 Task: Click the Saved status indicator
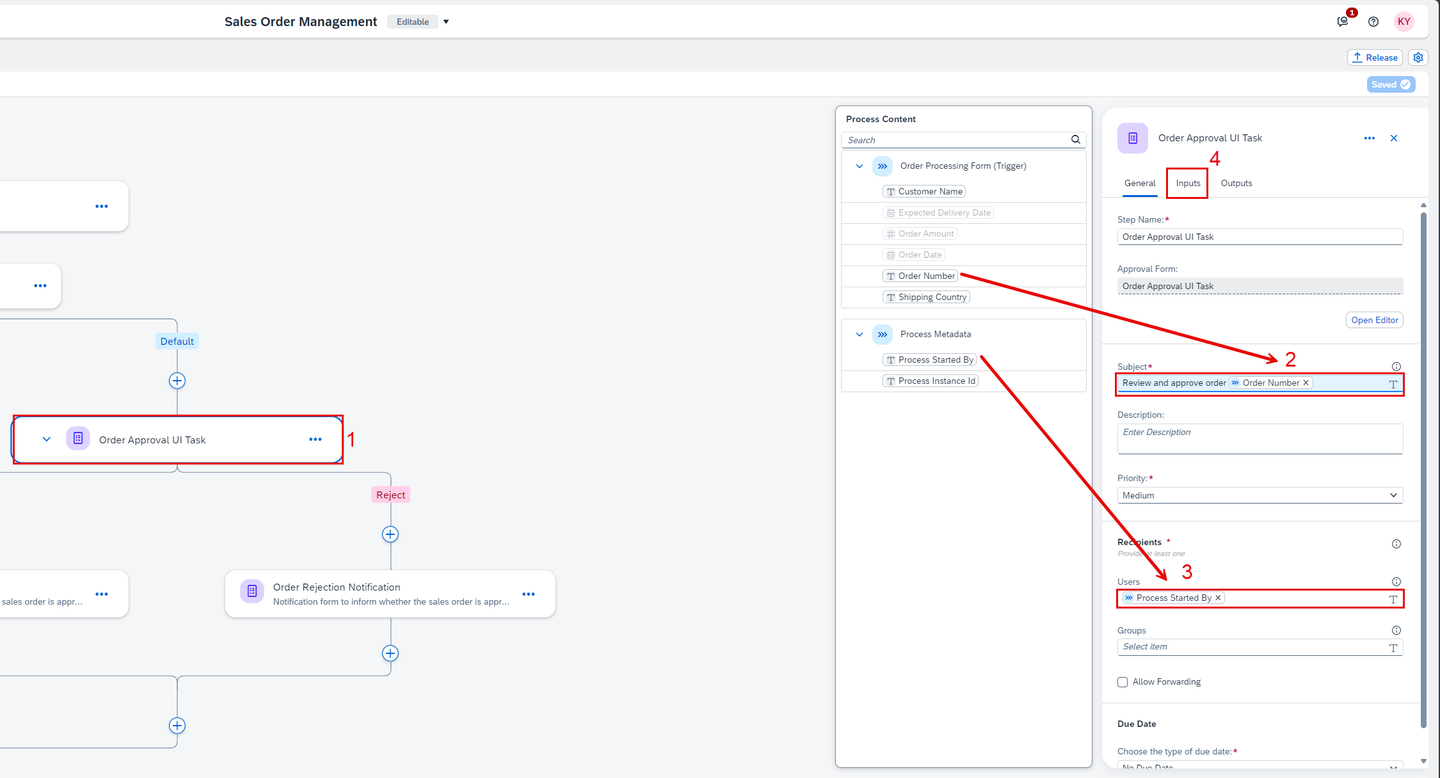[1391, 84]
